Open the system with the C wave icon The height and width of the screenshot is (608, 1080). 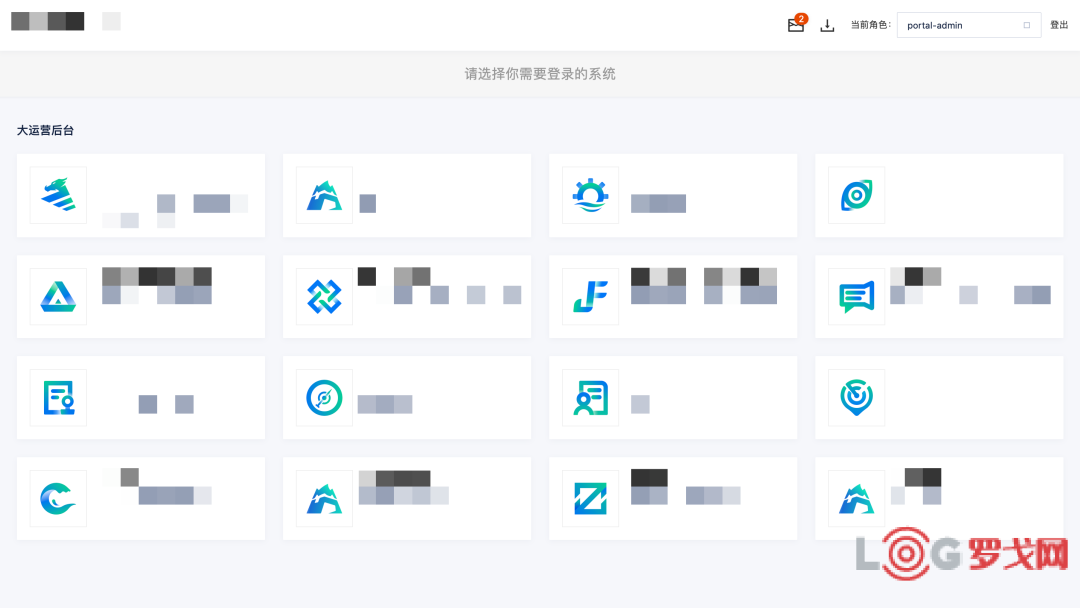point(58,498)
